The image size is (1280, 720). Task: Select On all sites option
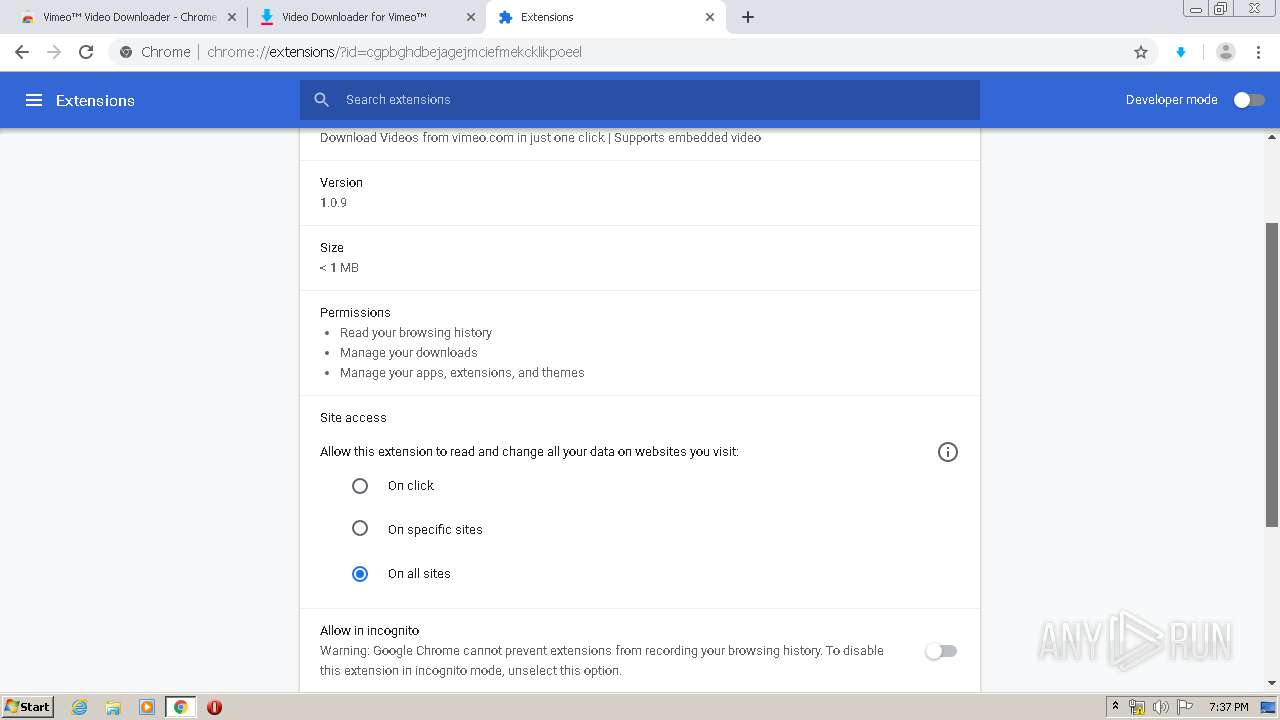pyautogui.click(x=360, y=574)
